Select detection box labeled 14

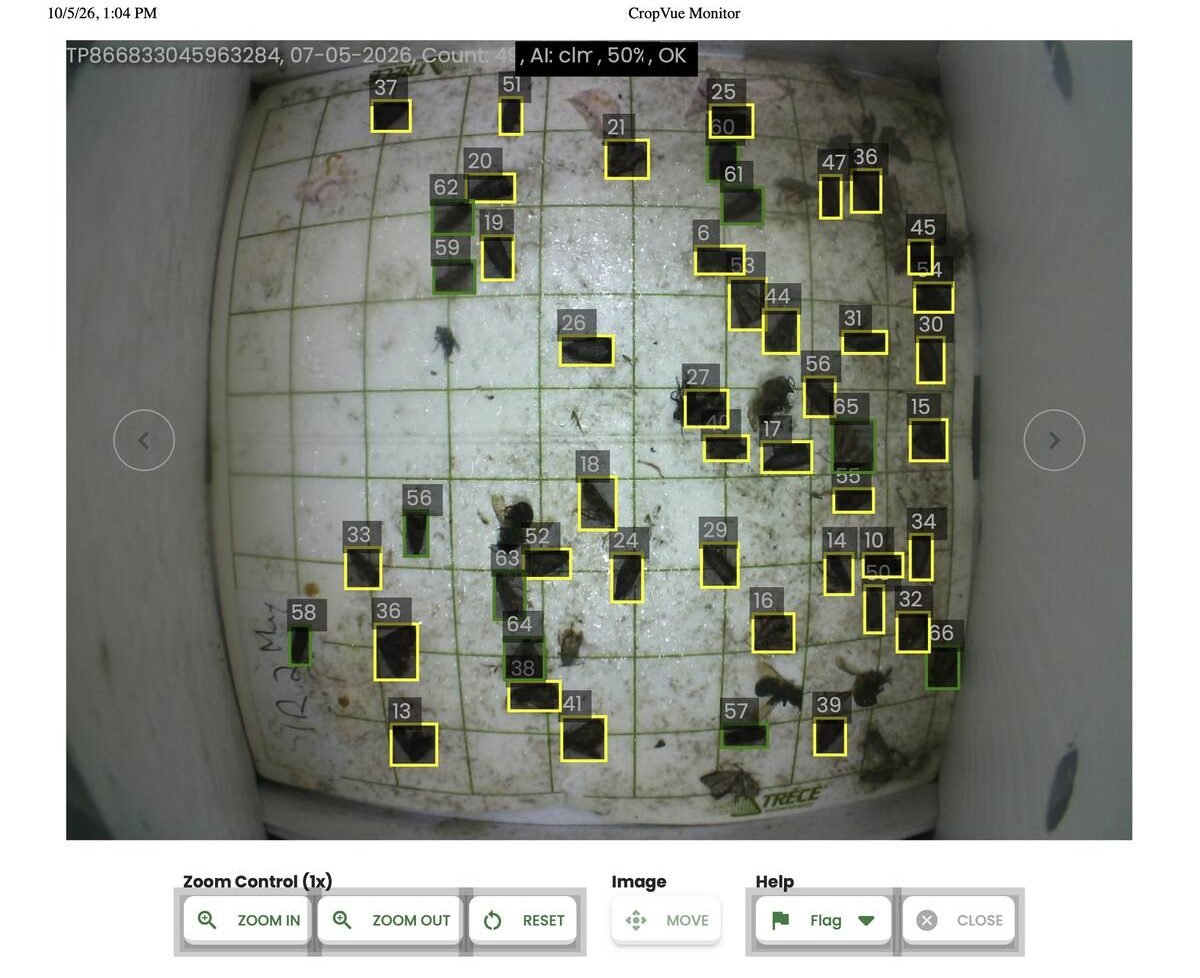click(x=839, y=574)
